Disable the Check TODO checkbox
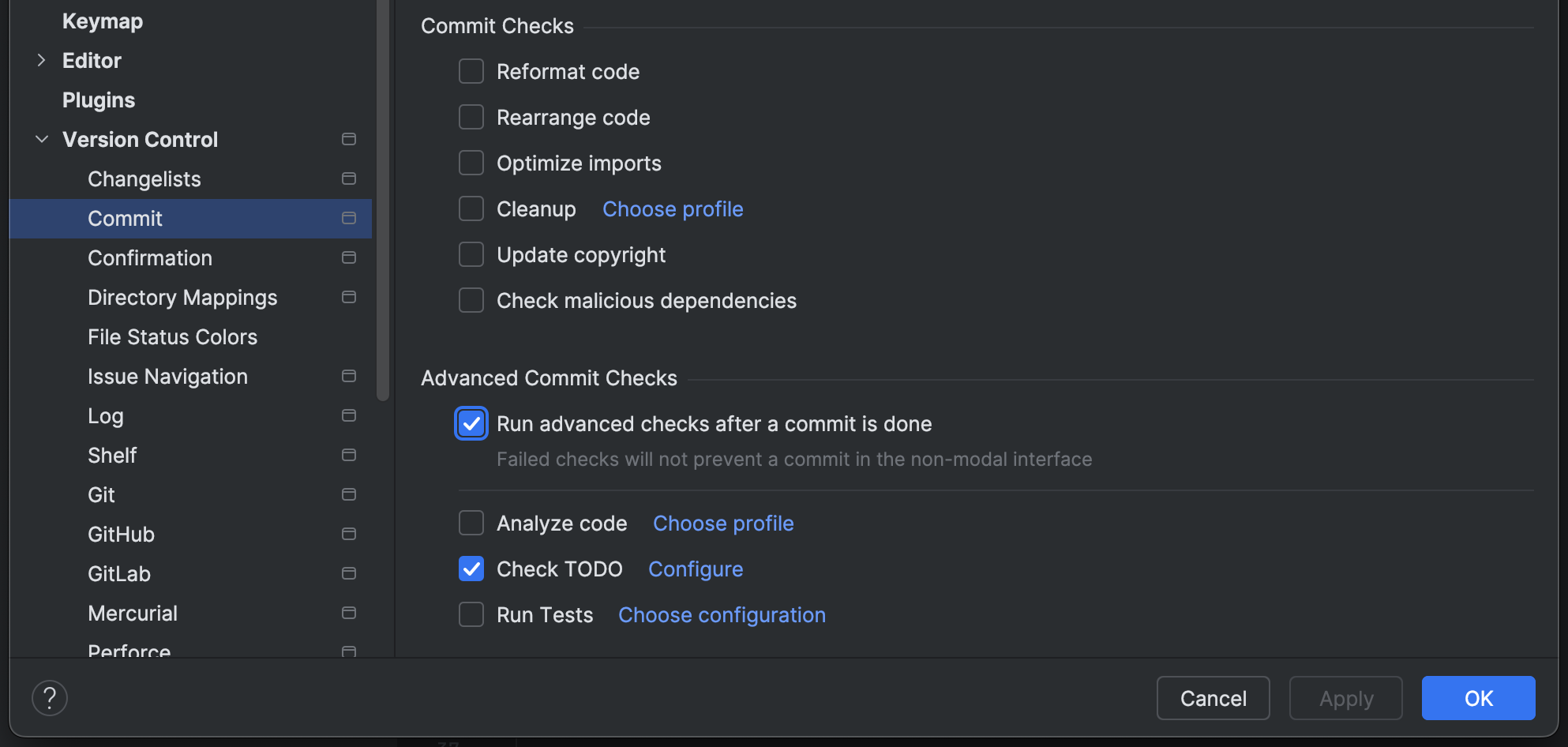Viewport: 1568px width, 747px height. [471, 569]
